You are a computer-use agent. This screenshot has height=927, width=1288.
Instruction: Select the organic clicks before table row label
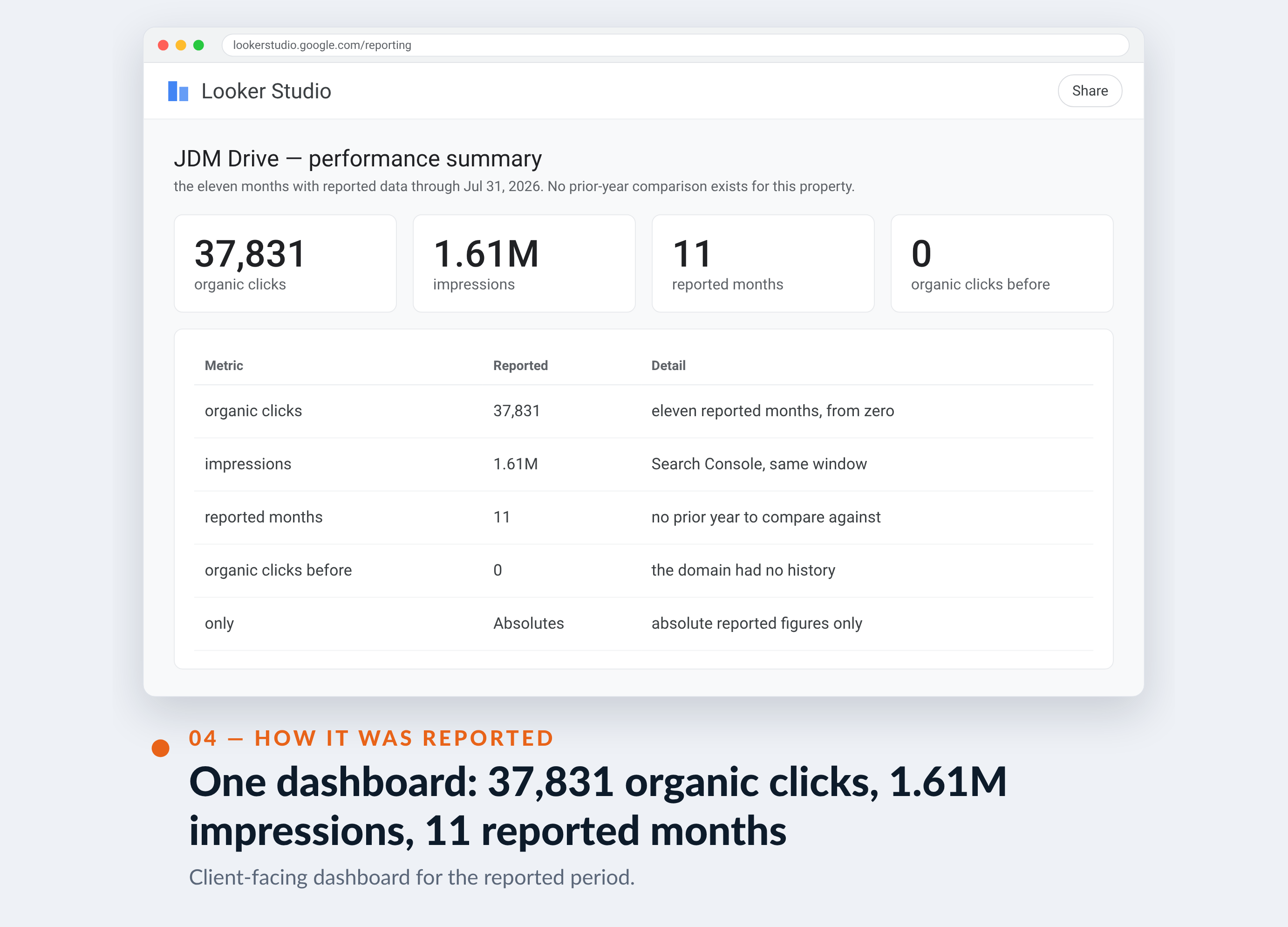(278, 570)
